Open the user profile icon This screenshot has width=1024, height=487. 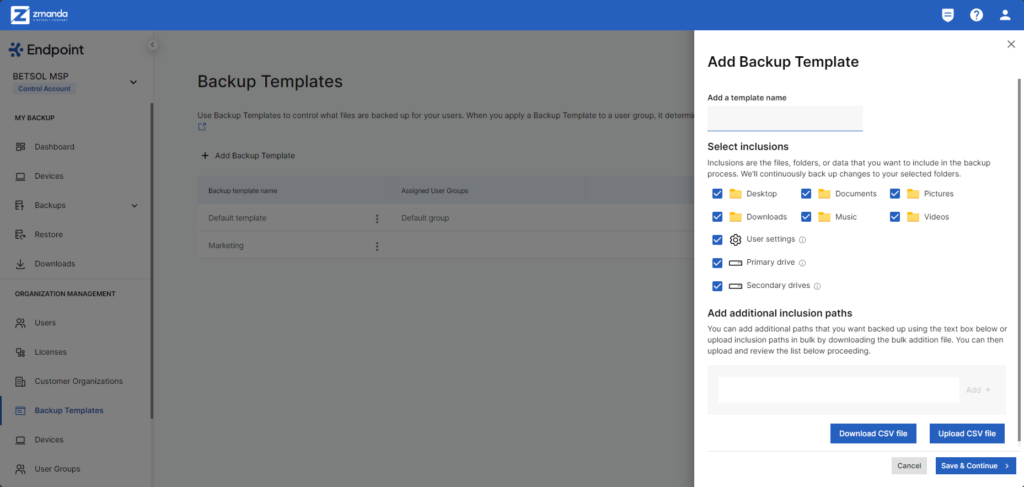pyautogui.click(x=1005, y=15)
